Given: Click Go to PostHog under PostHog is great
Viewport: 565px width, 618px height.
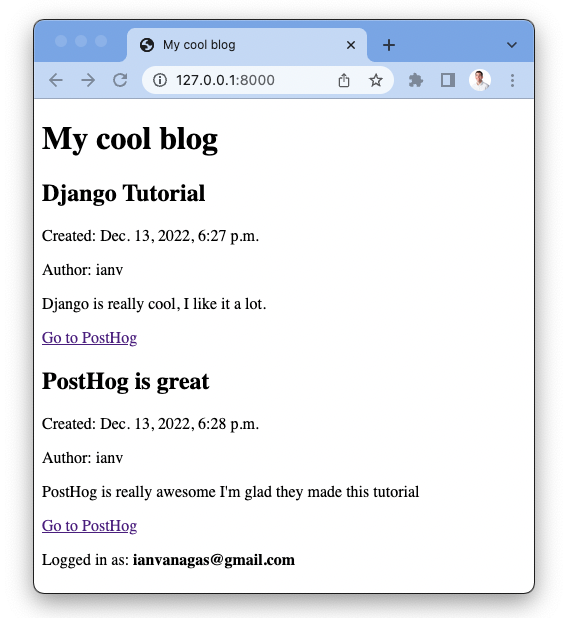Looking at the screenshot, I should click(x=89, y=526).
